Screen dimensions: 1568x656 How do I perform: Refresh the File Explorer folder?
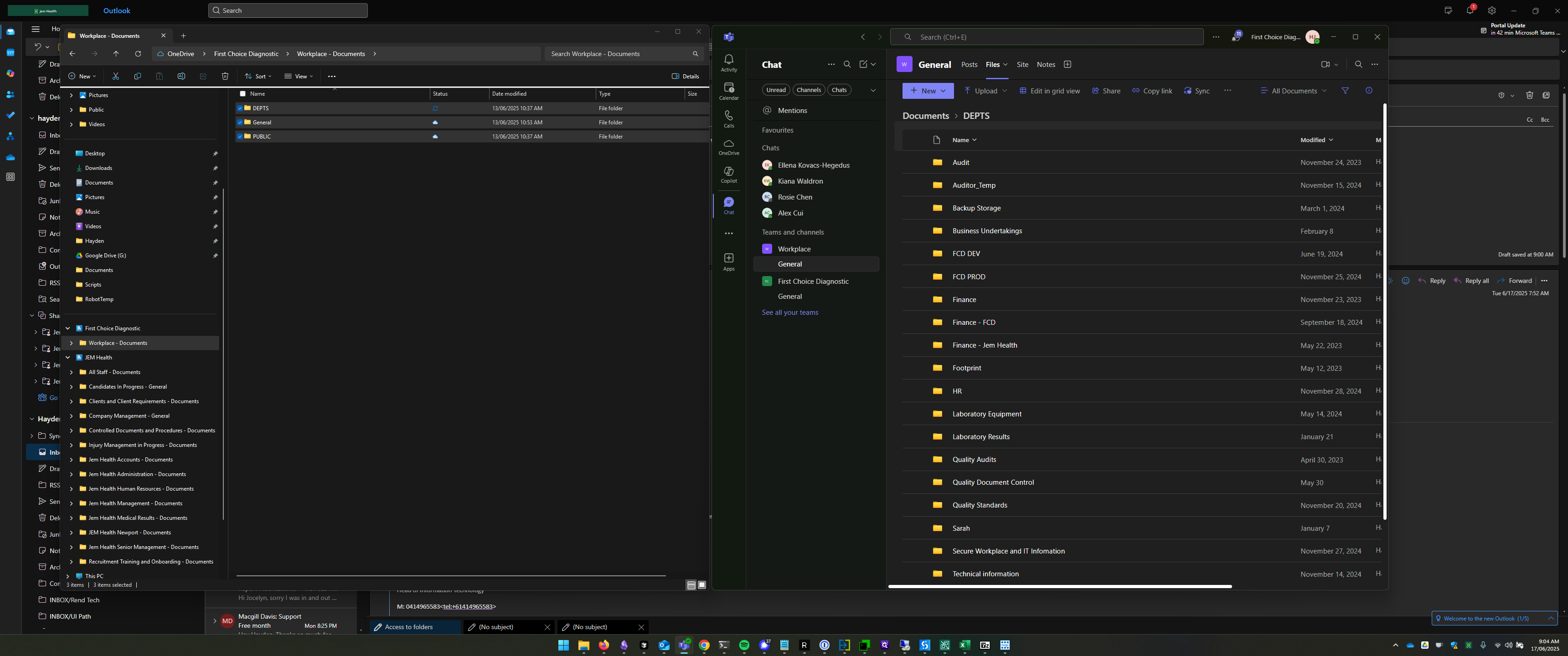[x=138, y=54]
